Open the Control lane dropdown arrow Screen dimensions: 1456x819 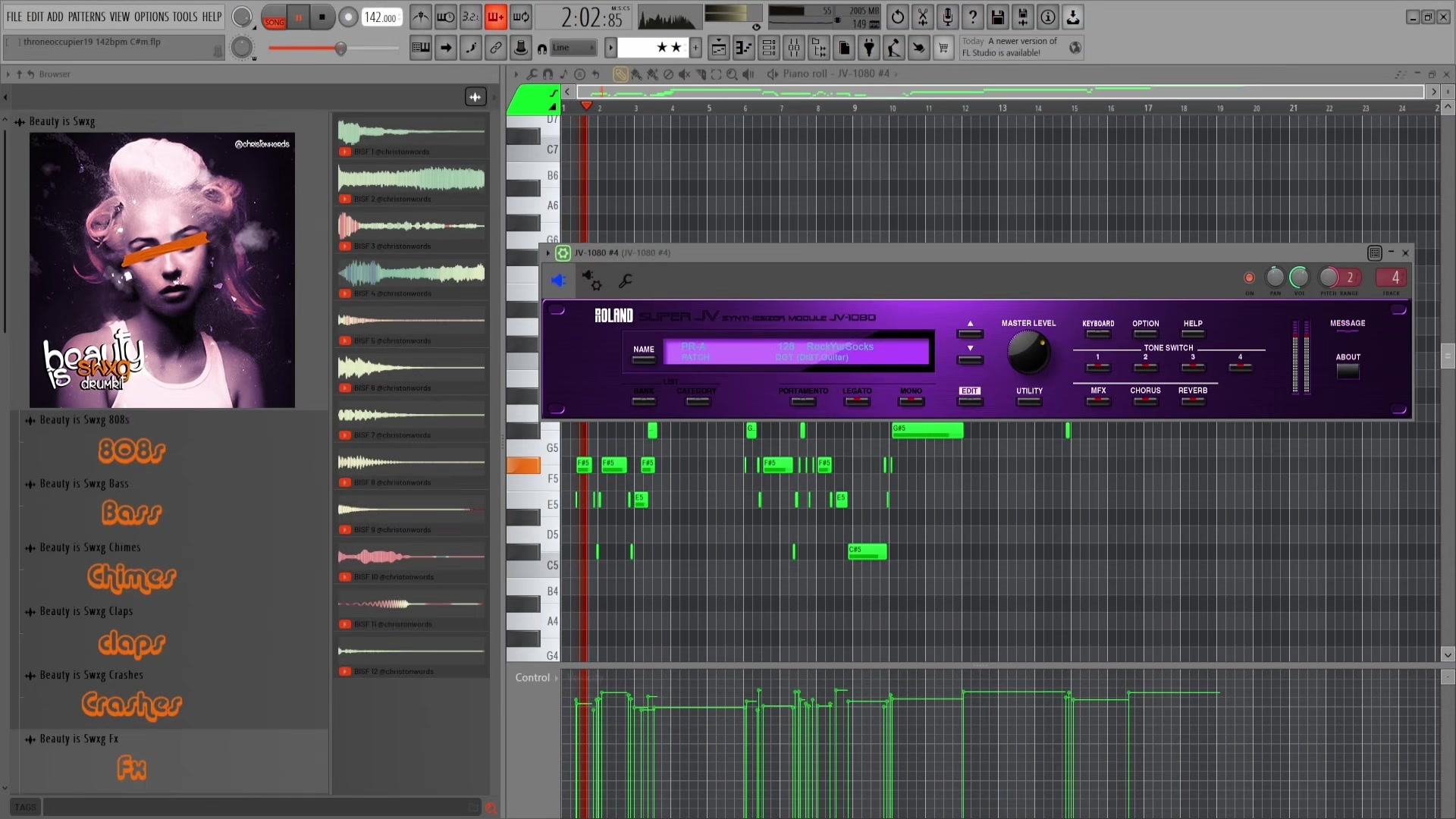(x=557, y=678)
